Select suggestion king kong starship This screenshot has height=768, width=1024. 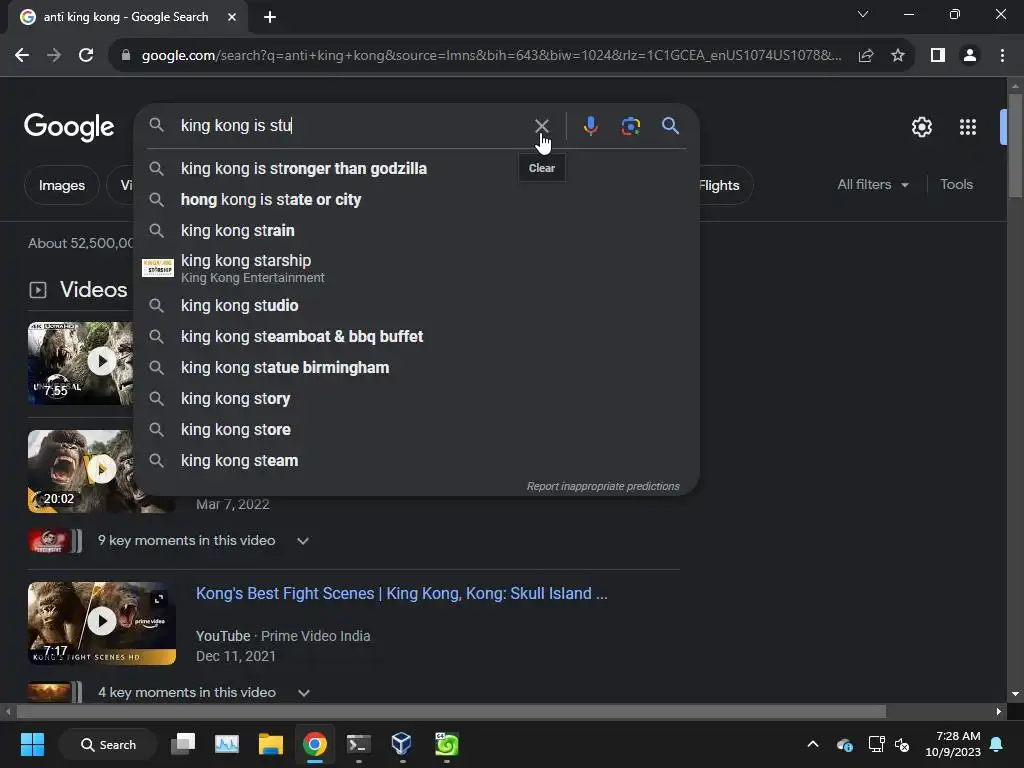pos(416,268)
